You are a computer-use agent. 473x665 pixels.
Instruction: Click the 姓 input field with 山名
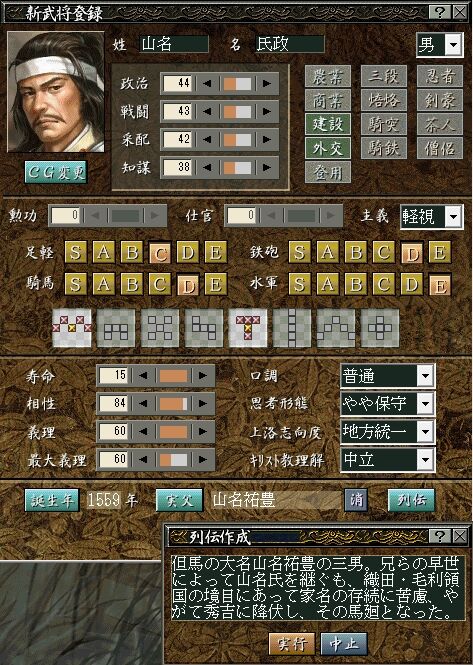click(174, 44)
